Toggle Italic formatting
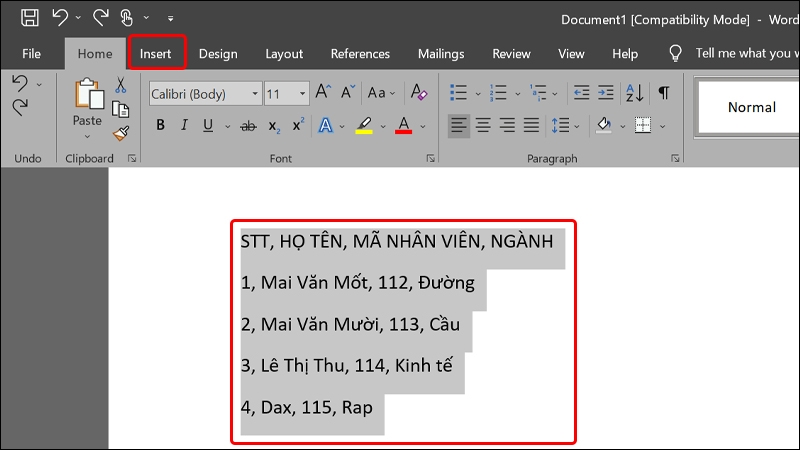800x450 pixels. 184,125
